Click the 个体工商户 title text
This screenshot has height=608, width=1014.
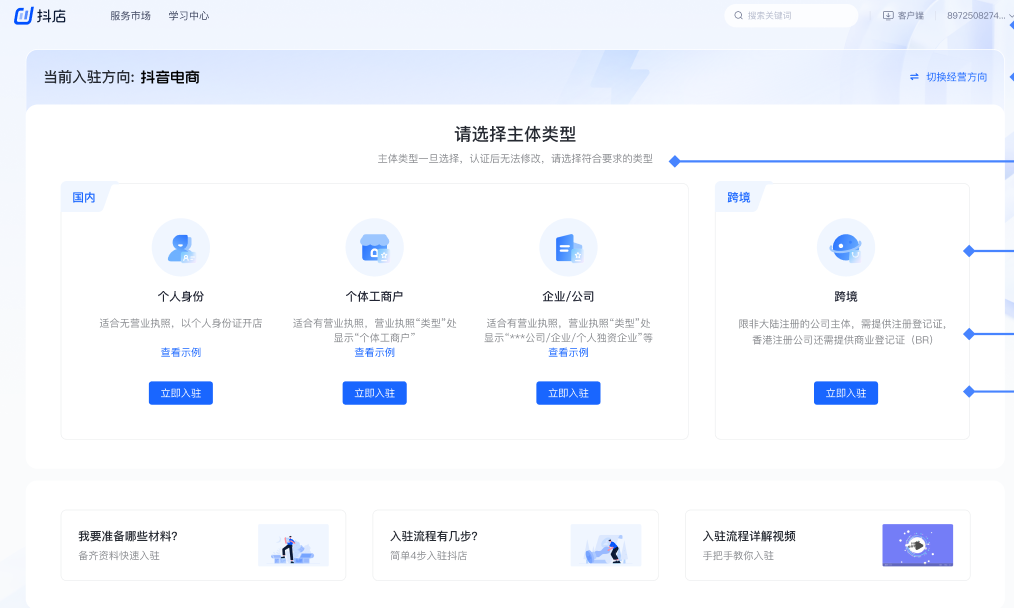click(x=374, y=296)
